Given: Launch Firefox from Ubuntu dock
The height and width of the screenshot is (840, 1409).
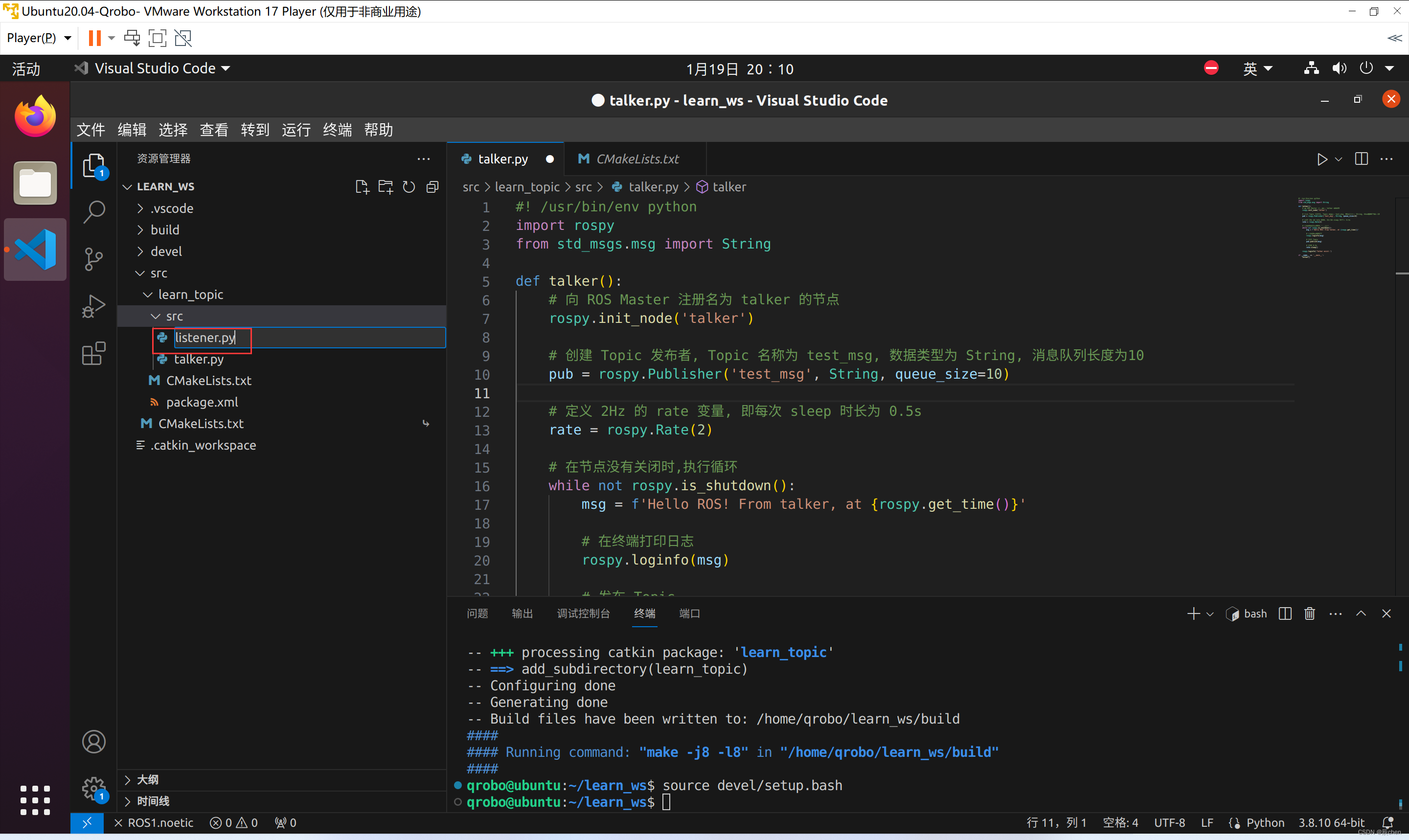Looking at the screenshot, I should click(35, 116).
